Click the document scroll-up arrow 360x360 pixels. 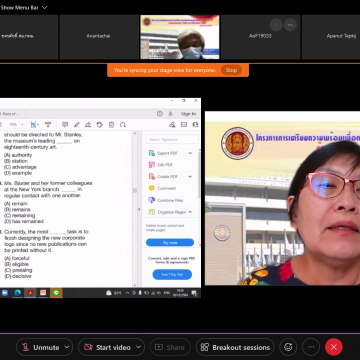[135, 134]
